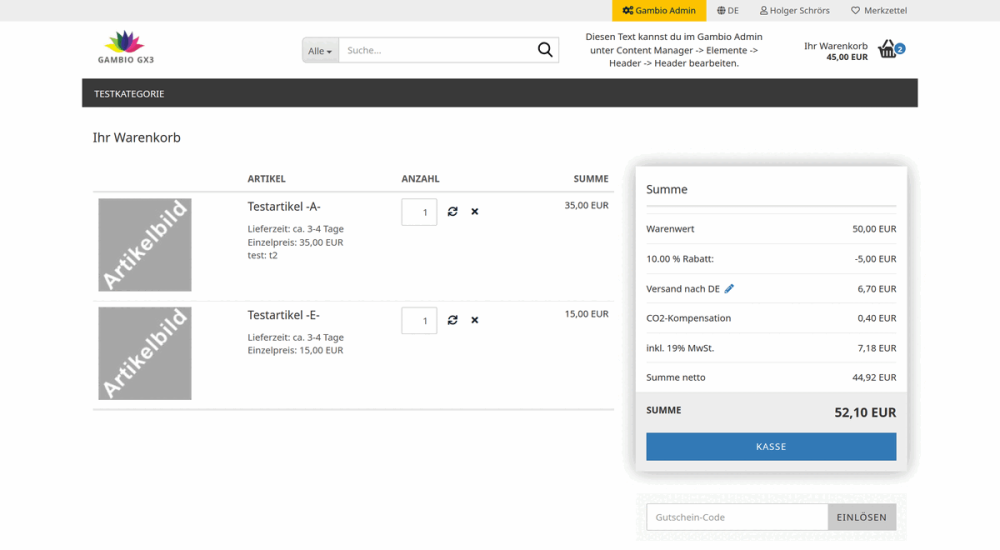Click the 52,10 EUR total amount
The width and height of the screenshot is (1000, 550).
(865, 413)
